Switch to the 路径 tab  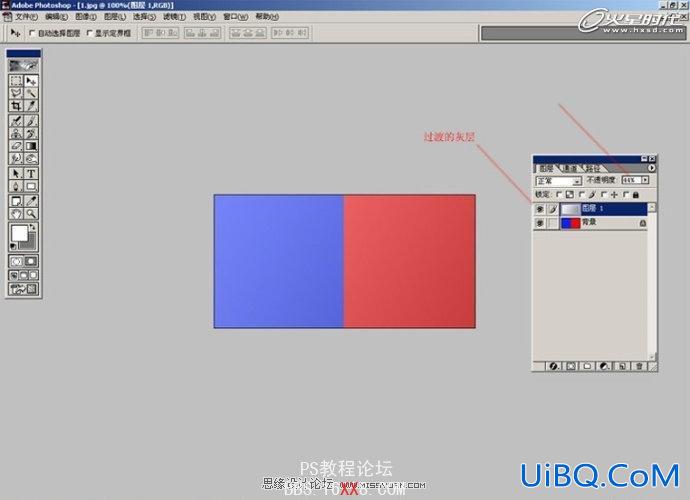pos(593,169)
